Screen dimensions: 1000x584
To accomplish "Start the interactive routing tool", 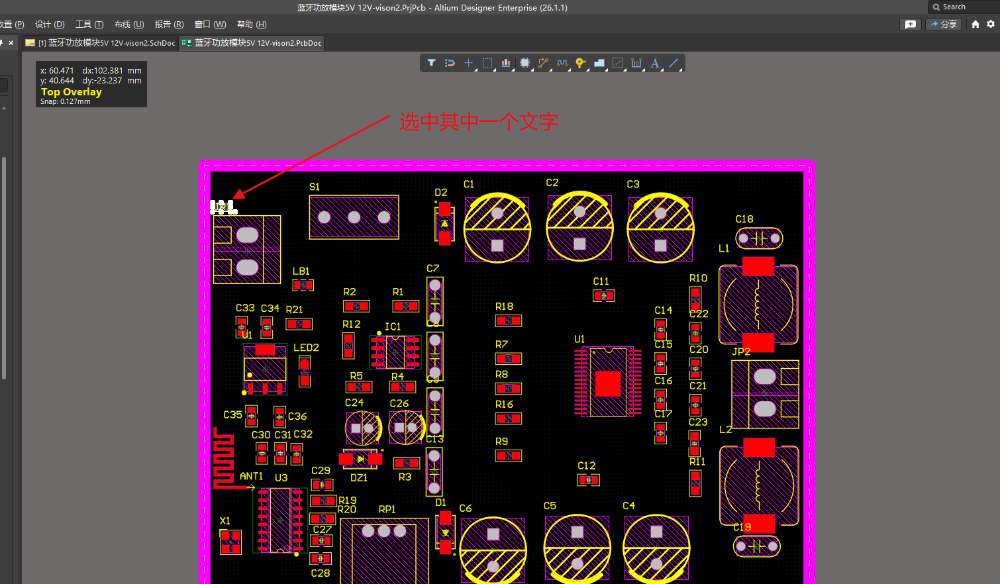I will coord(543,63).
